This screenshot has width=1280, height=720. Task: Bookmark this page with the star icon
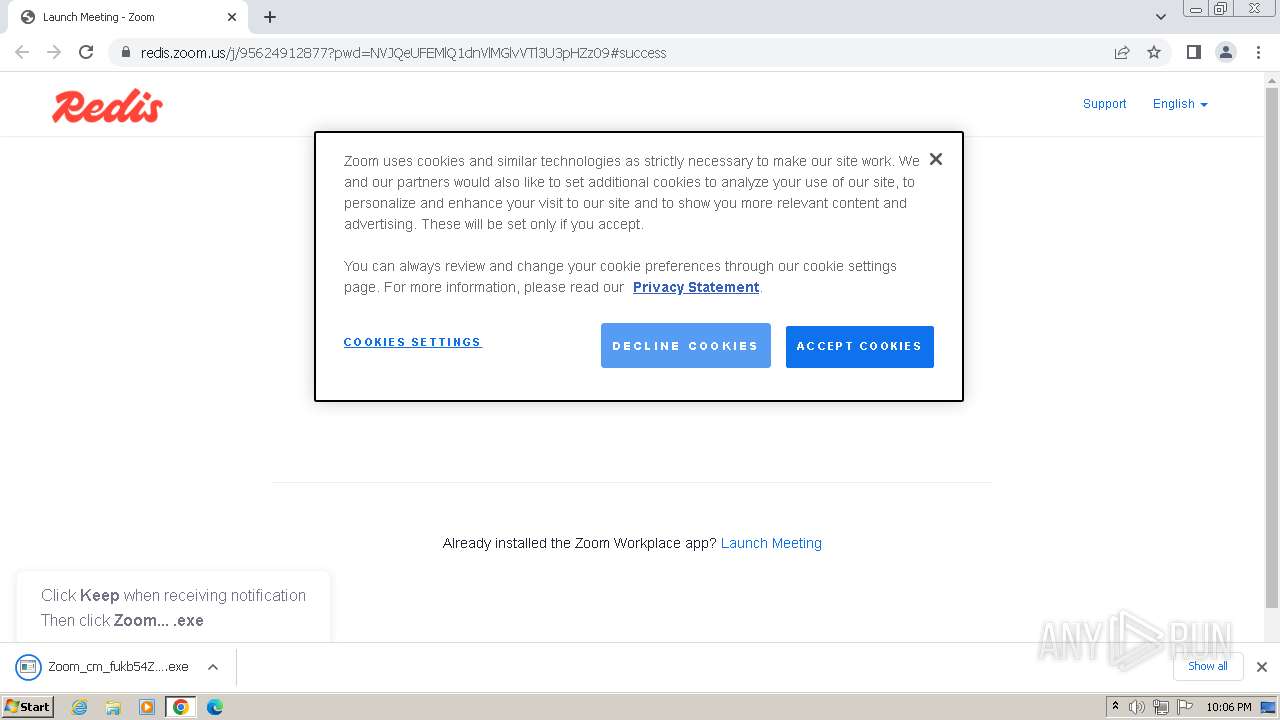1154,52
